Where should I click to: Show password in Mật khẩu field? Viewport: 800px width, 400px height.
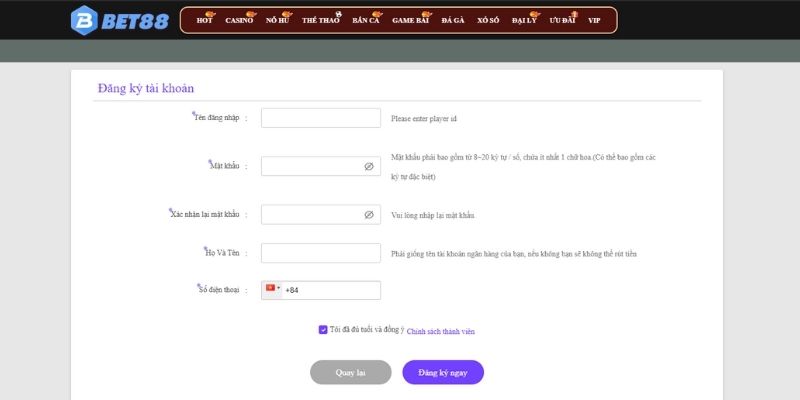coord(368,166)
